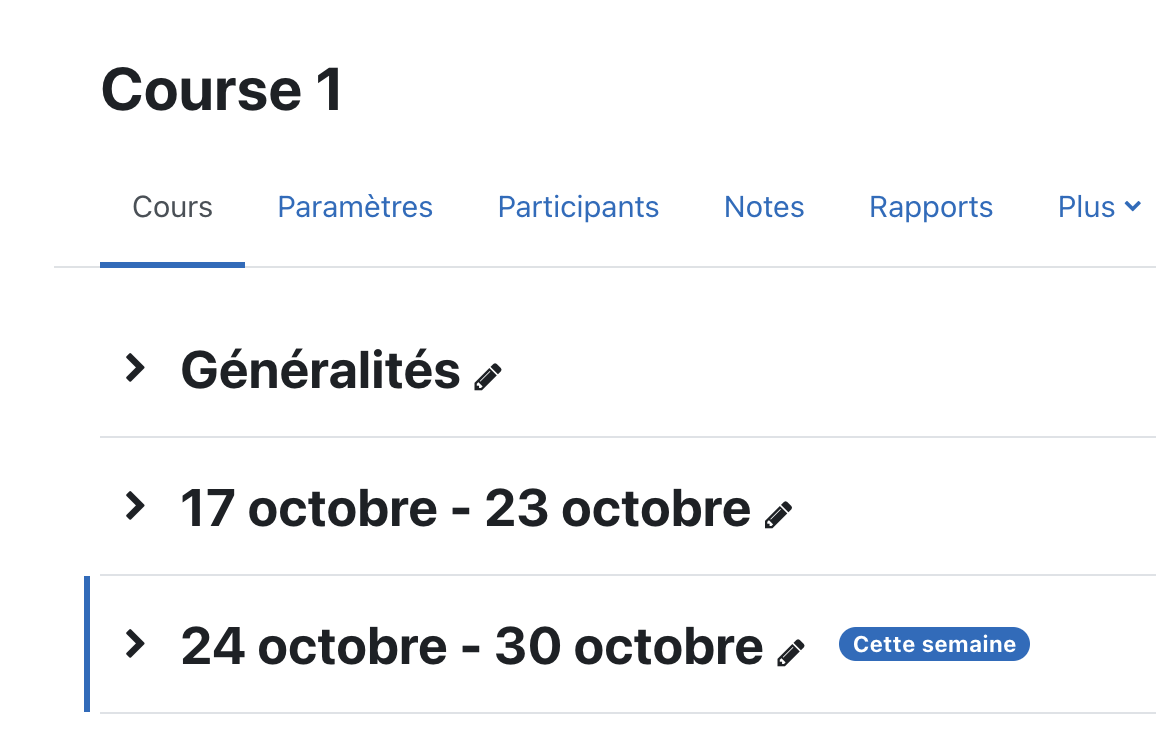
Task: Open the Plus dropdown arrow in navigation
Action: (1133, 206)
